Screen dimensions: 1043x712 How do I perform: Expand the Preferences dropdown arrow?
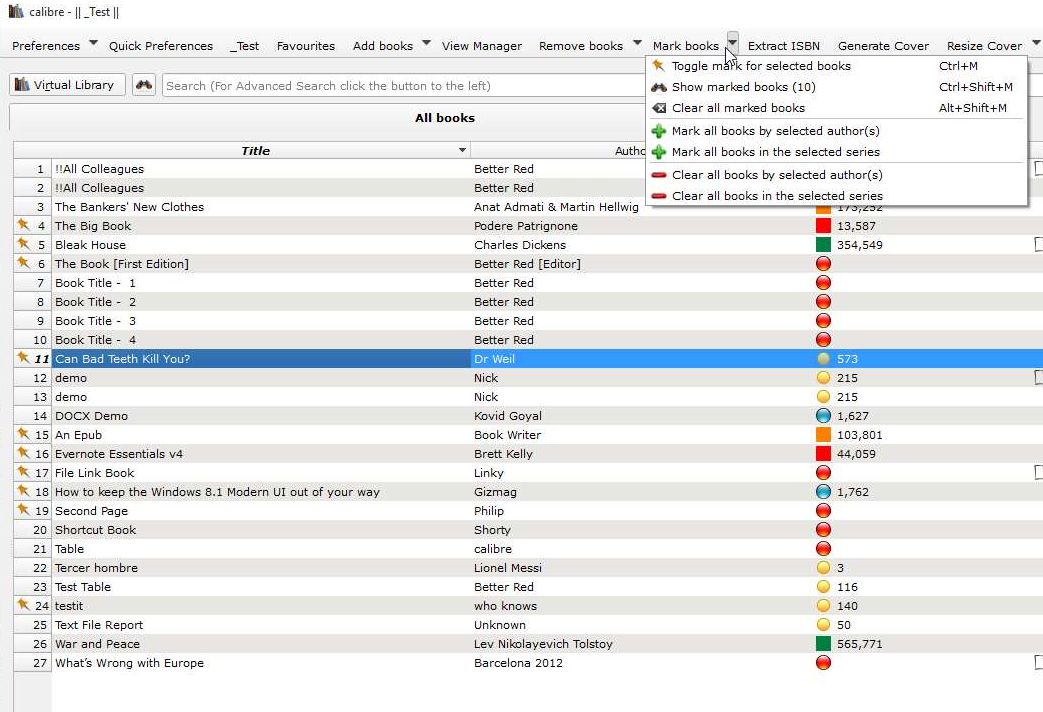pyautogui.click(x=93, y=43)
